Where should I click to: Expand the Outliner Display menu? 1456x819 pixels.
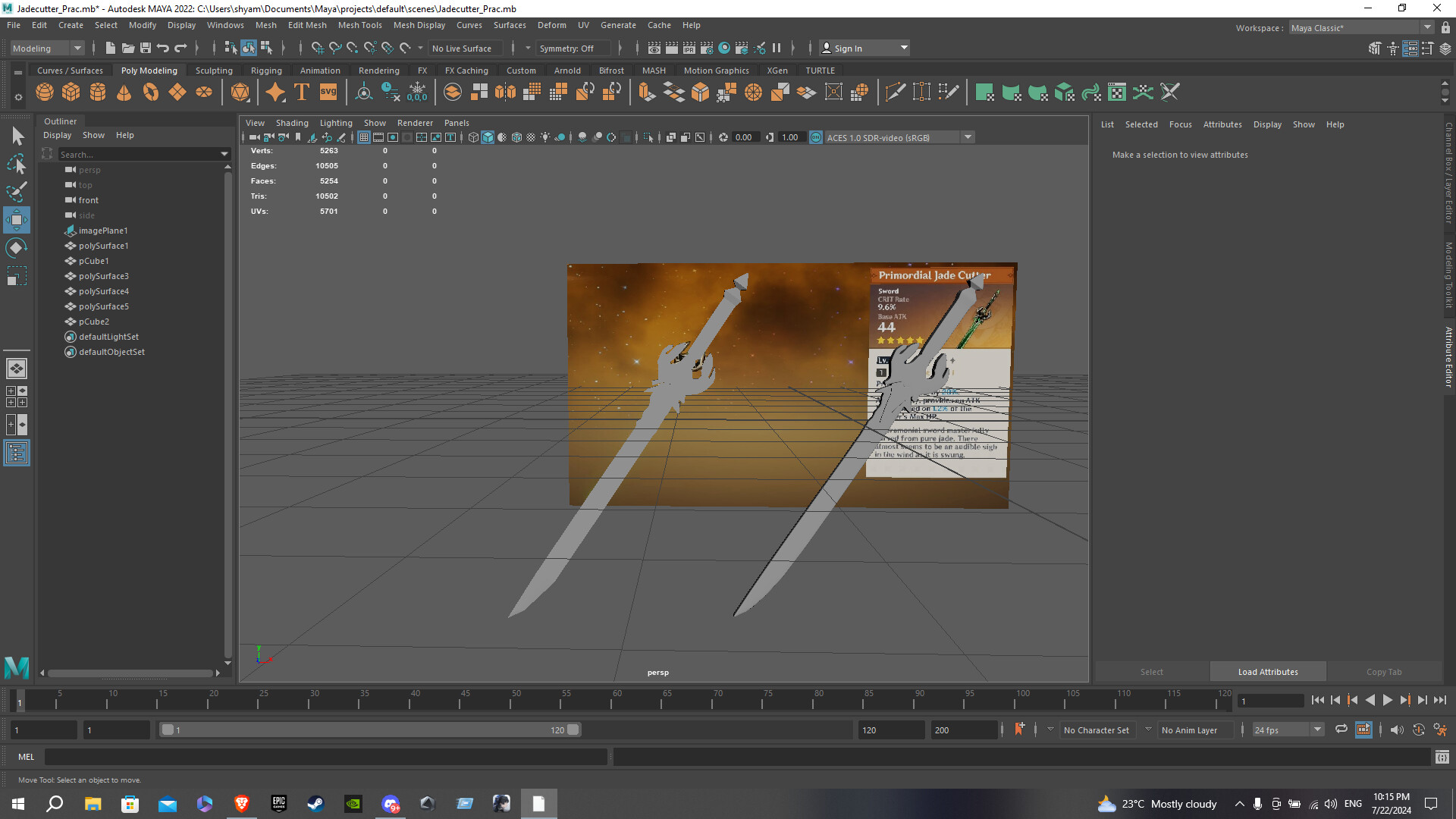pos(57,135)
